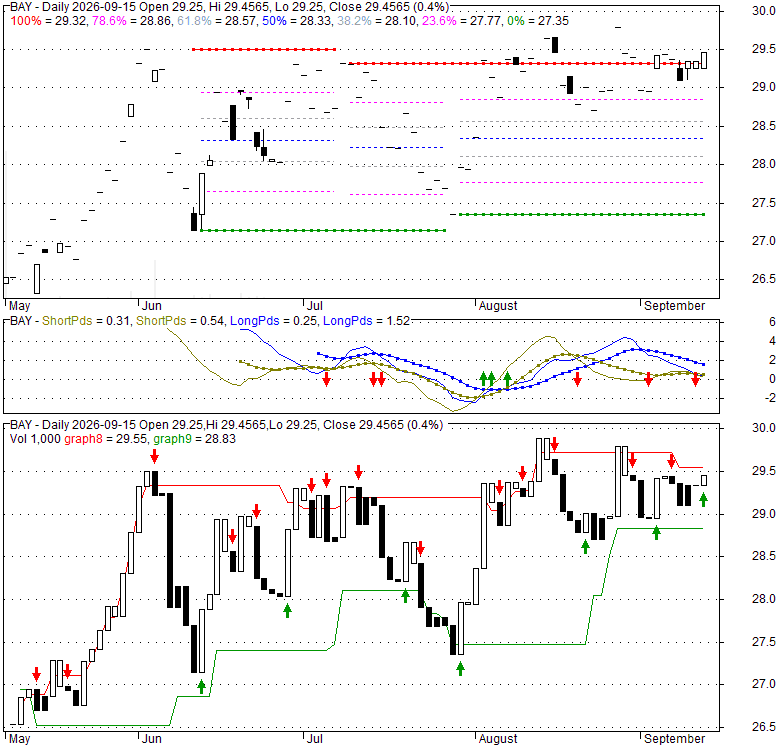The image size is (780, 745).
Task: Click green arrow below mid-June low candle
Action: (201, 687)
